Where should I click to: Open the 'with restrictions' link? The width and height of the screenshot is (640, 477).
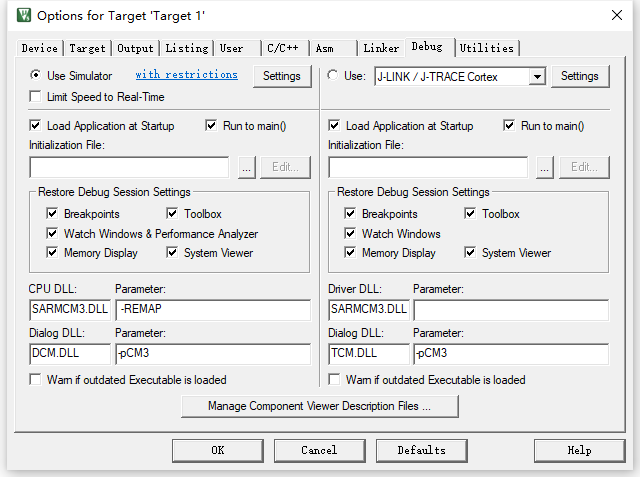coord(187,75)
